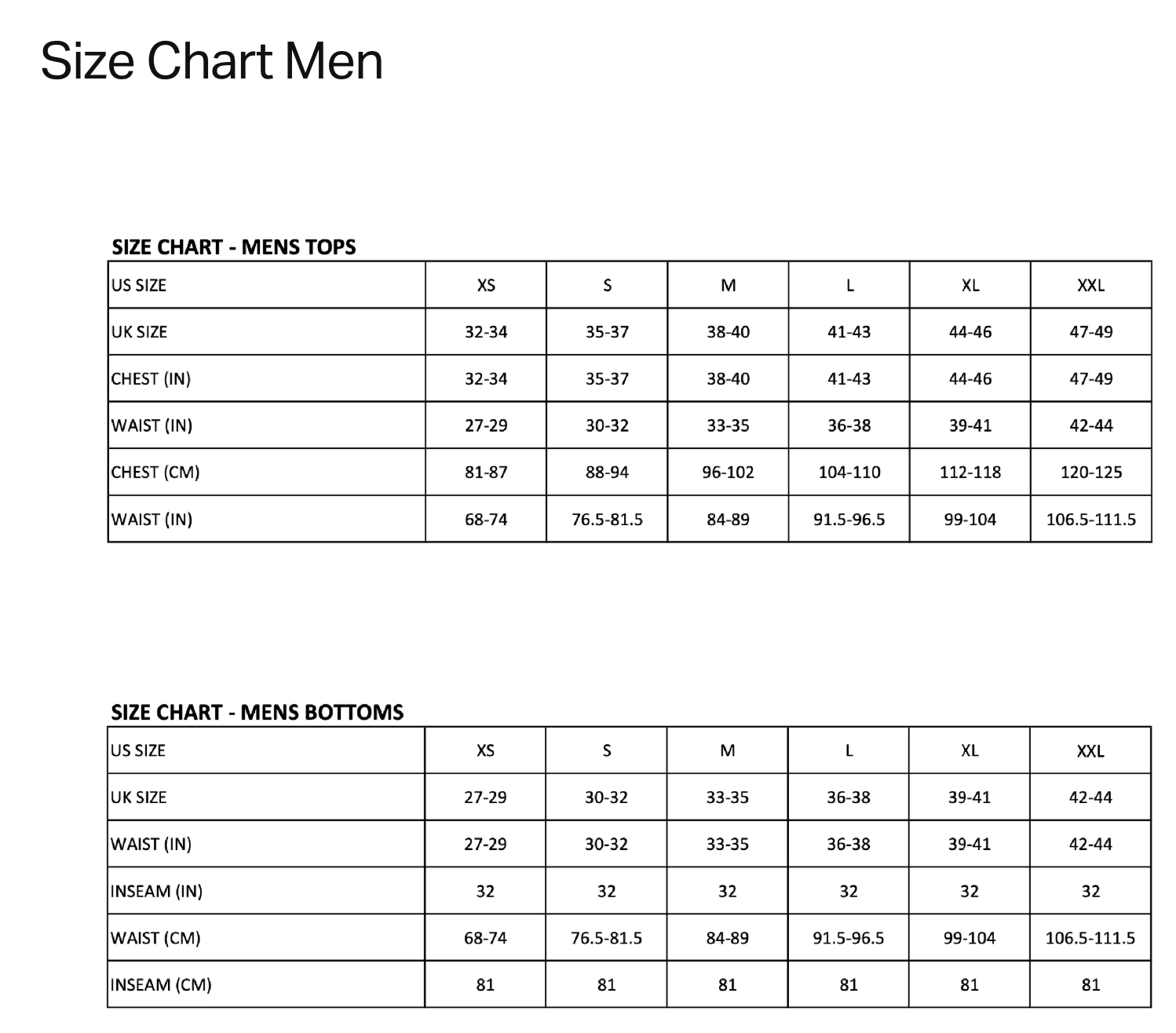Viewport: 1176px width, 1033px height.
Task: Click the "SIZE CHART - MENS BOTTOMS" title
Action: 257,713
